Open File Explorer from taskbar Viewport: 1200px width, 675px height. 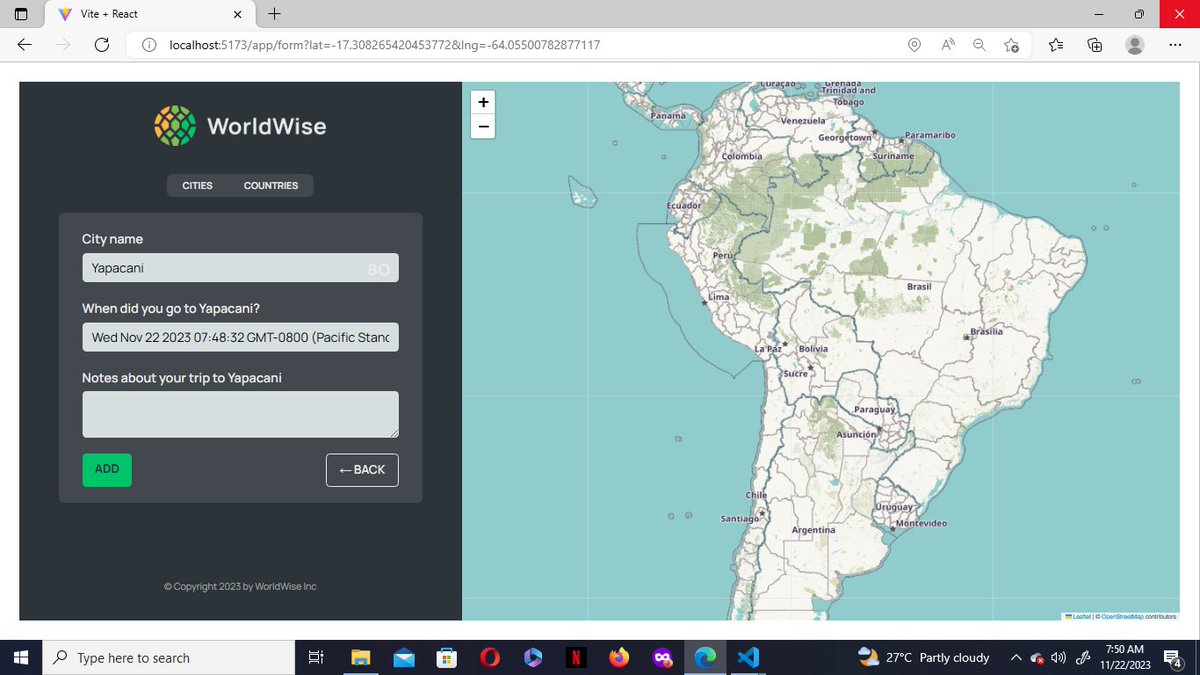click(x=360, y=657)
